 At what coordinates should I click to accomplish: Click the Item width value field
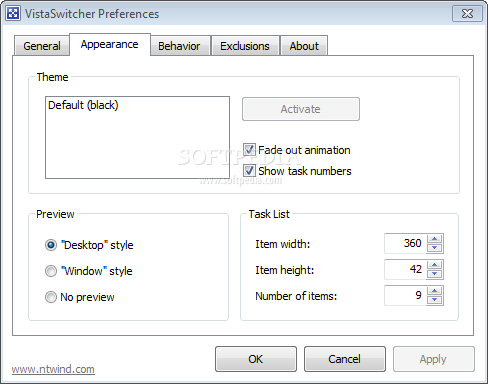(x=405, y=243)
